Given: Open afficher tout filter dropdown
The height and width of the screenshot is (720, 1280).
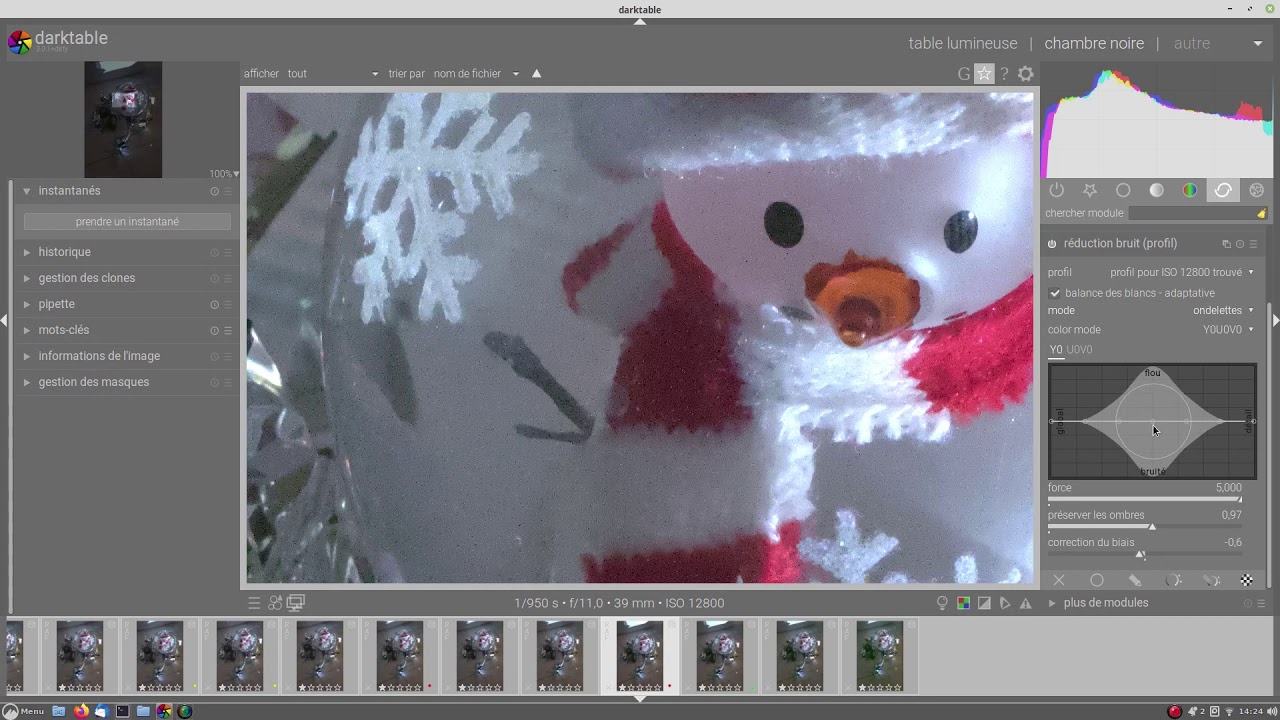Looking at the screenshot, I should click(x=333, y=74).
